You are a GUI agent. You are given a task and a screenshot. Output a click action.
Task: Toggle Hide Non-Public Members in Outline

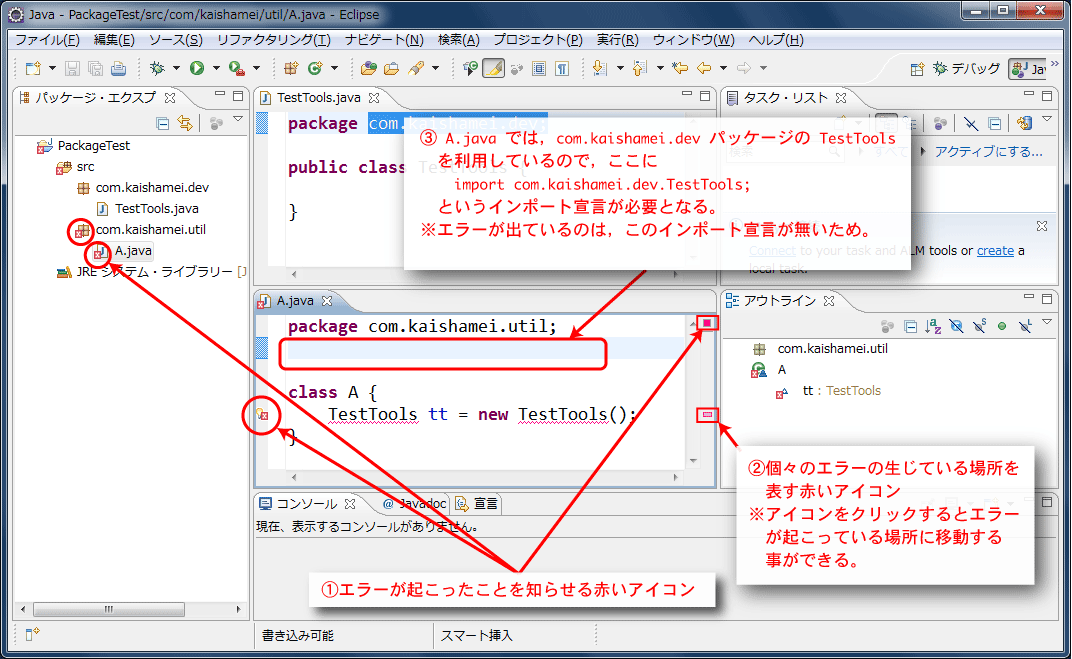(1002, 327)
